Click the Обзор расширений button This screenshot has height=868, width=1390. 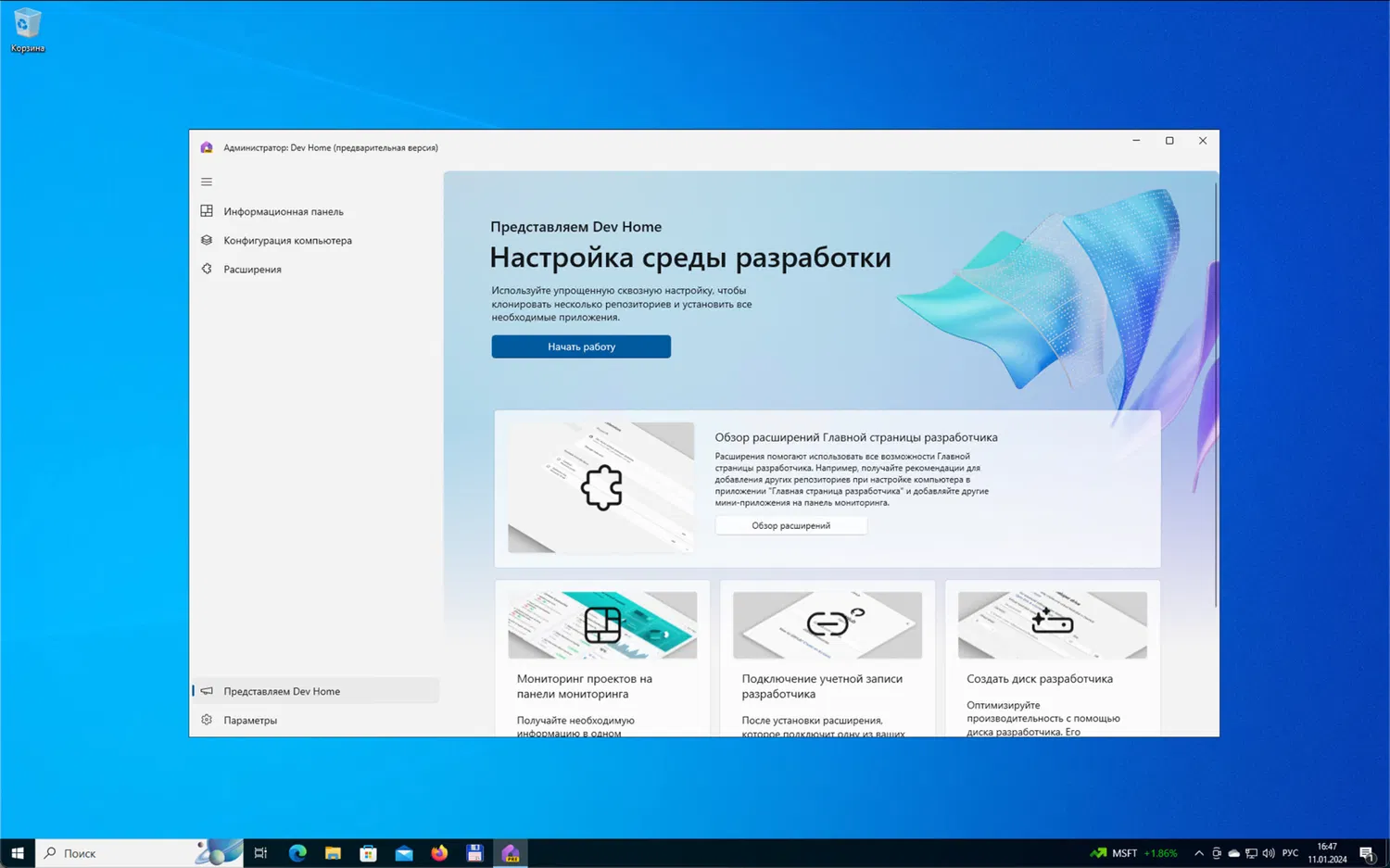tap(790, 525)
